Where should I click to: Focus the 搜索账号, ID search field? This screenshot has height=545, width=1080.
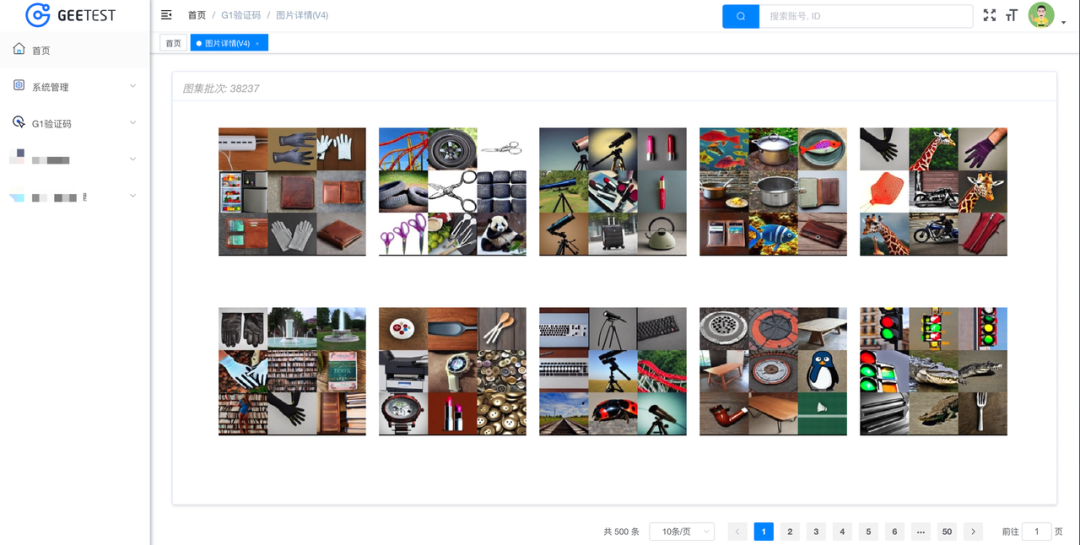(x=866, y=16)
